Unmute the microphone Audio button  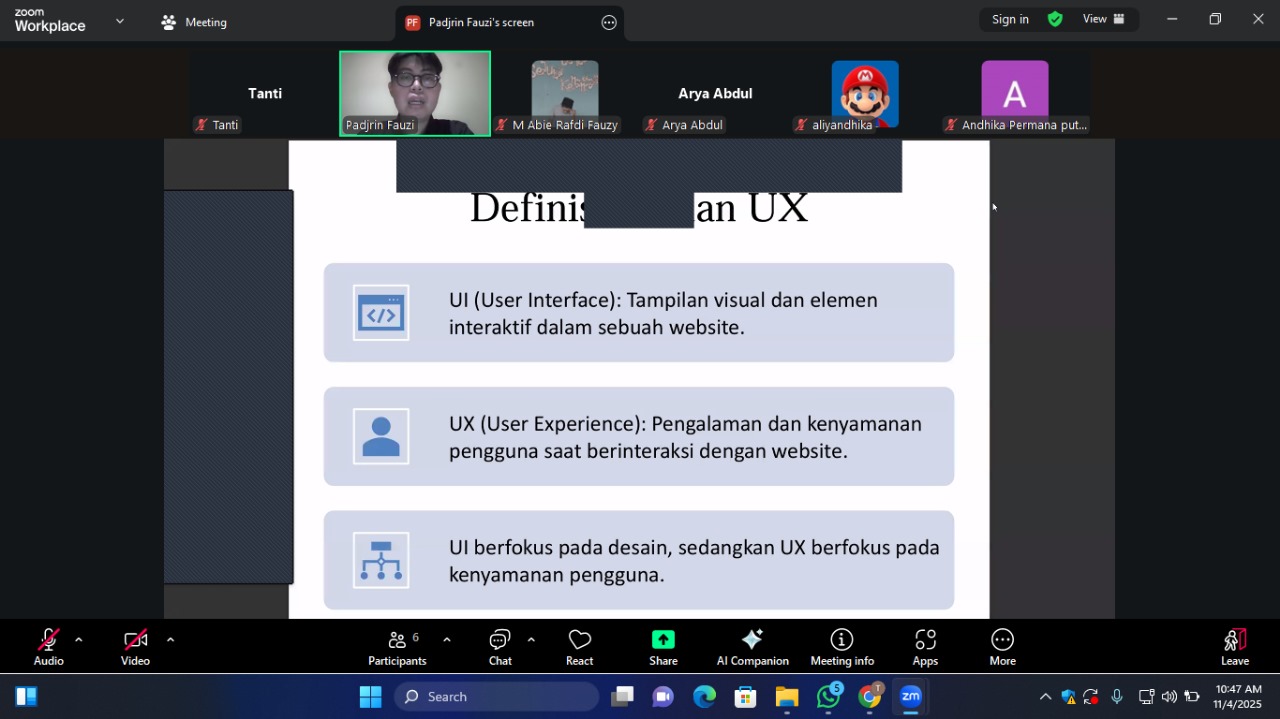[48, 647]
